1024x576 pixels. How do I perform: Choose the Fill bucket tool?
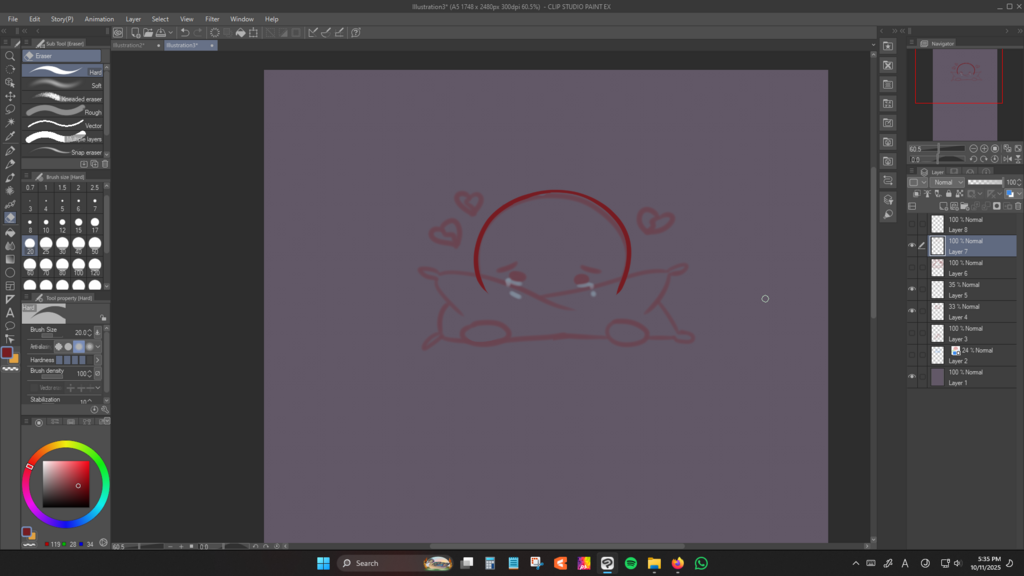(10, 231)
